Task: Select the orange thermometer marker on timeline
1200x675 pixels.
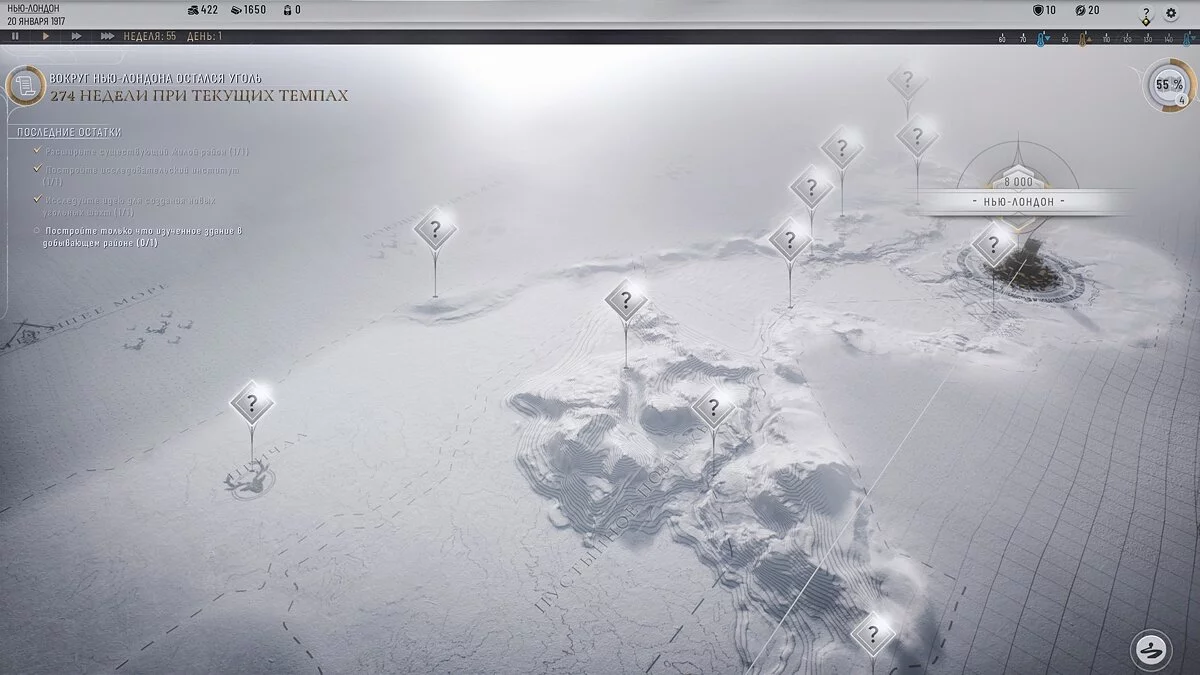Action: point(1083,39)
